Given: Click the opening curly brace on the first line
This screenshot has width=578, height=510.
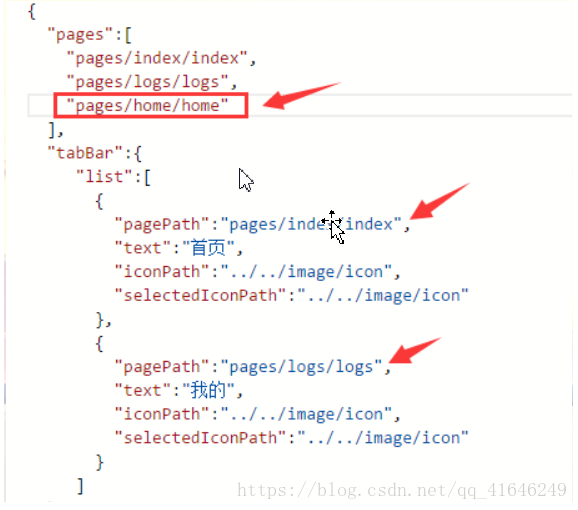Looking at the screenshot, I should pyautogui.click(x=32, y=11).
